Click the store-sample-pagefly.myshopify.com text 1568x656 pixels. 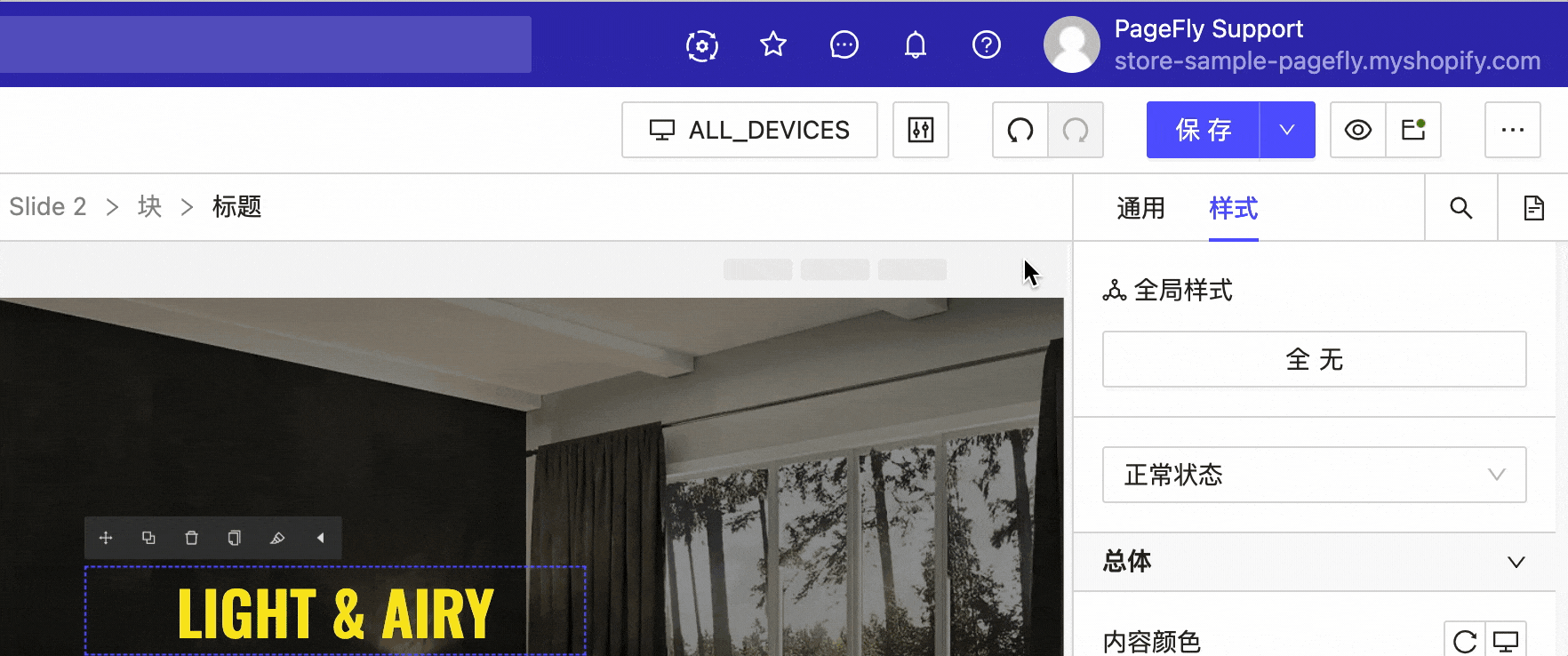click(1327, 60)
